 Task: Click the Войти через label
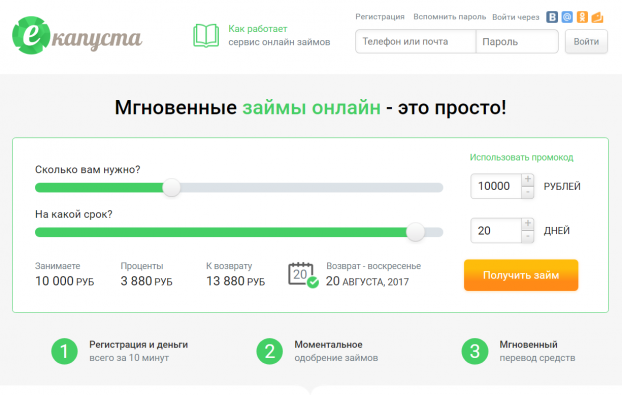click(x=516, y=17)
